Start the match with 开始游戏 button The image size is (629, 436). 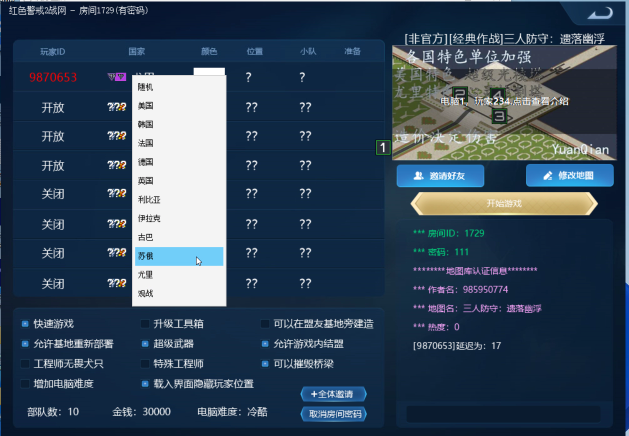pyautogui.click(x=503, y=203)
